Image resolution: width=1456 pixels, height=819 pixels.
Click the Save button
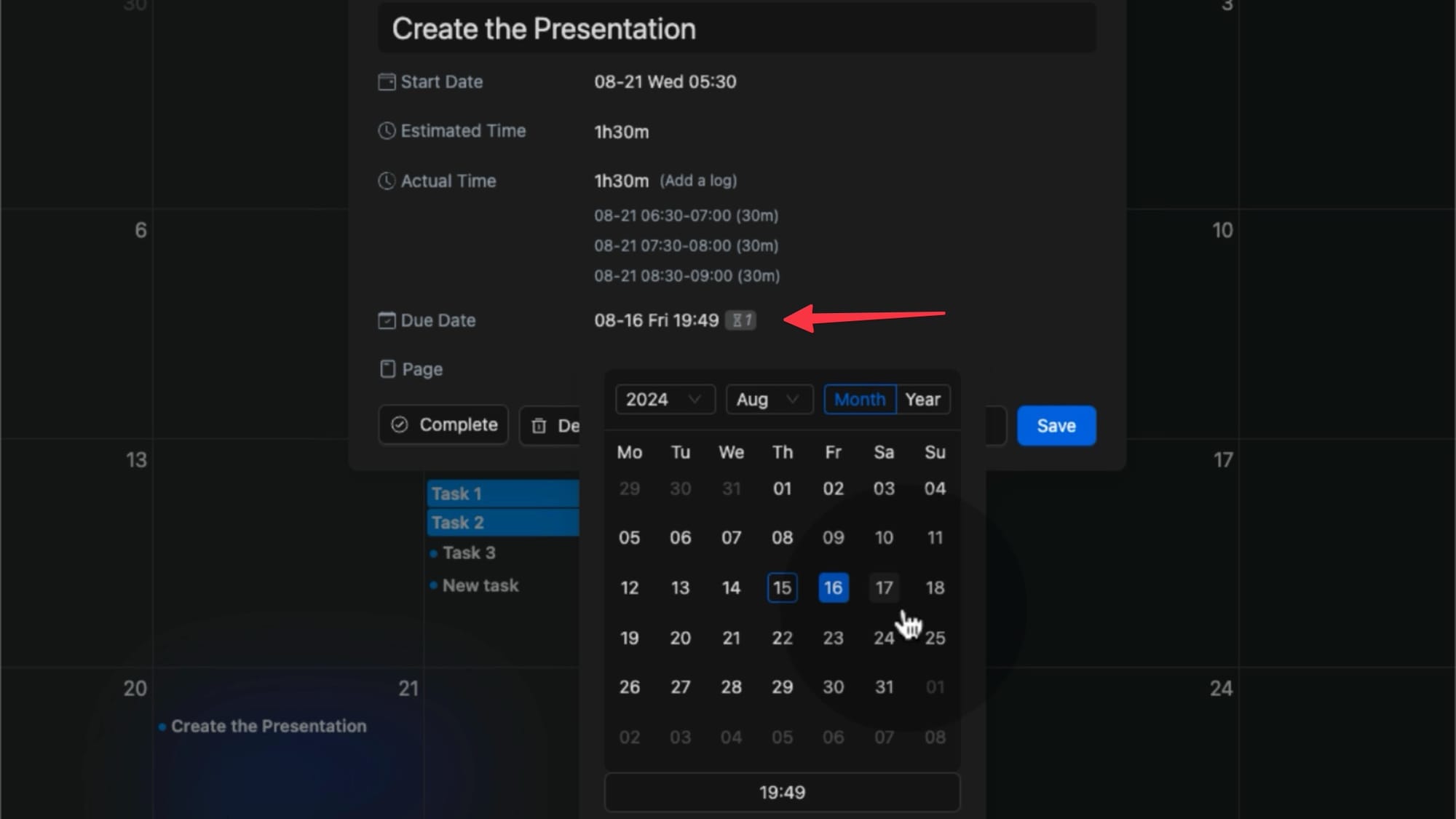click(1056, 426)
